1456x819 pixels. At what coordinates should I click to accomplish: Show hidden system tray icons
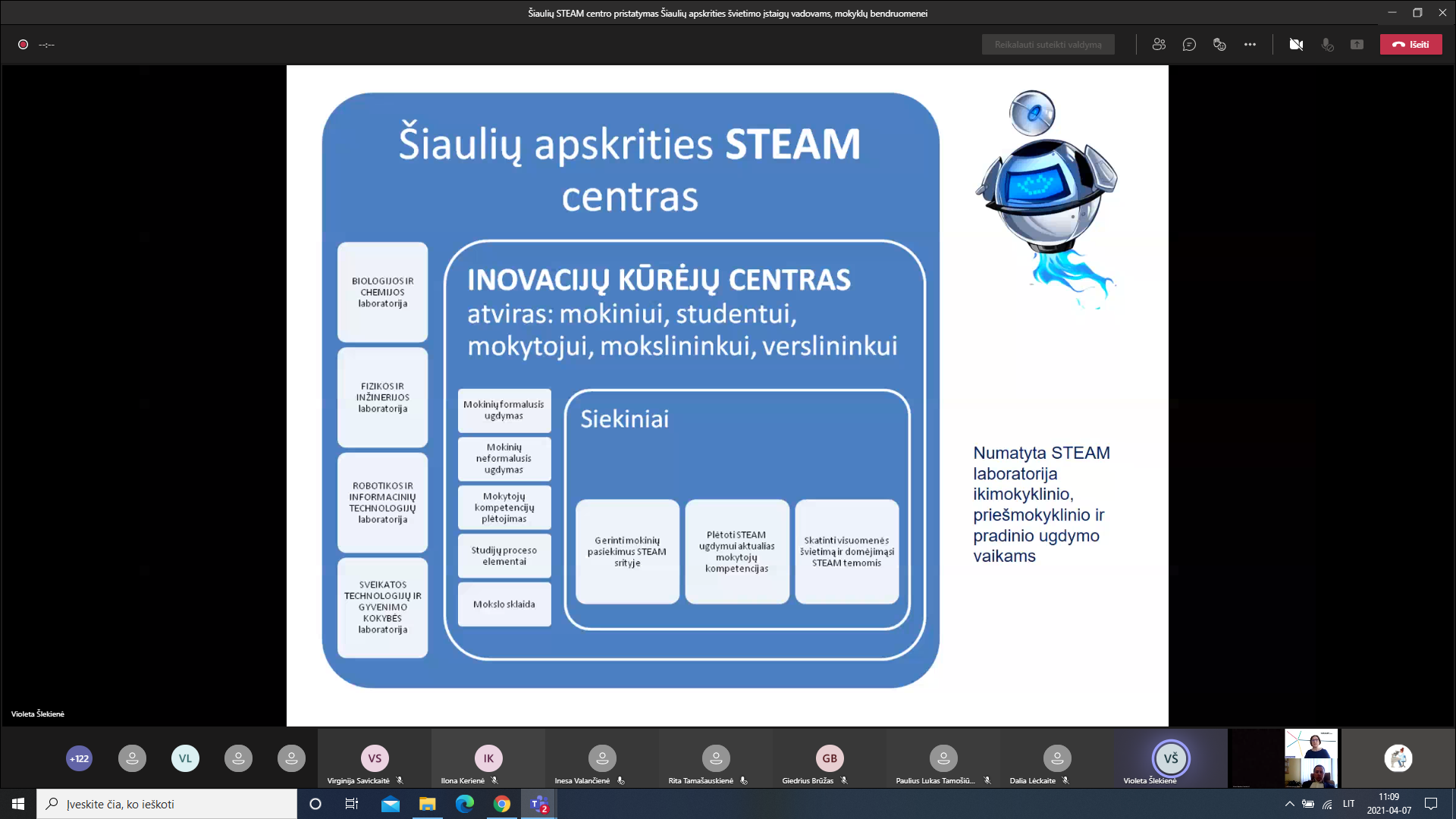[1289, 804]
